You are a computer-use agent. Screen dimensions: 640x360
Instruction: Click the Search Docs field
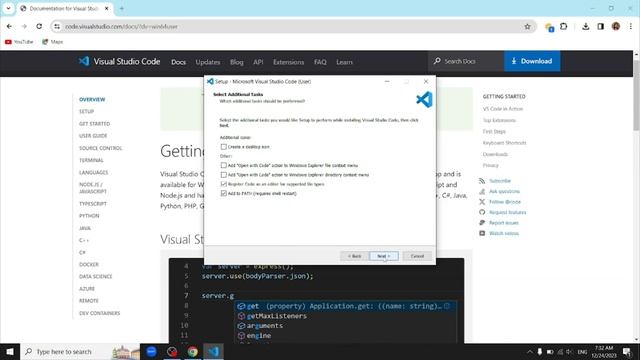(466, 61)
